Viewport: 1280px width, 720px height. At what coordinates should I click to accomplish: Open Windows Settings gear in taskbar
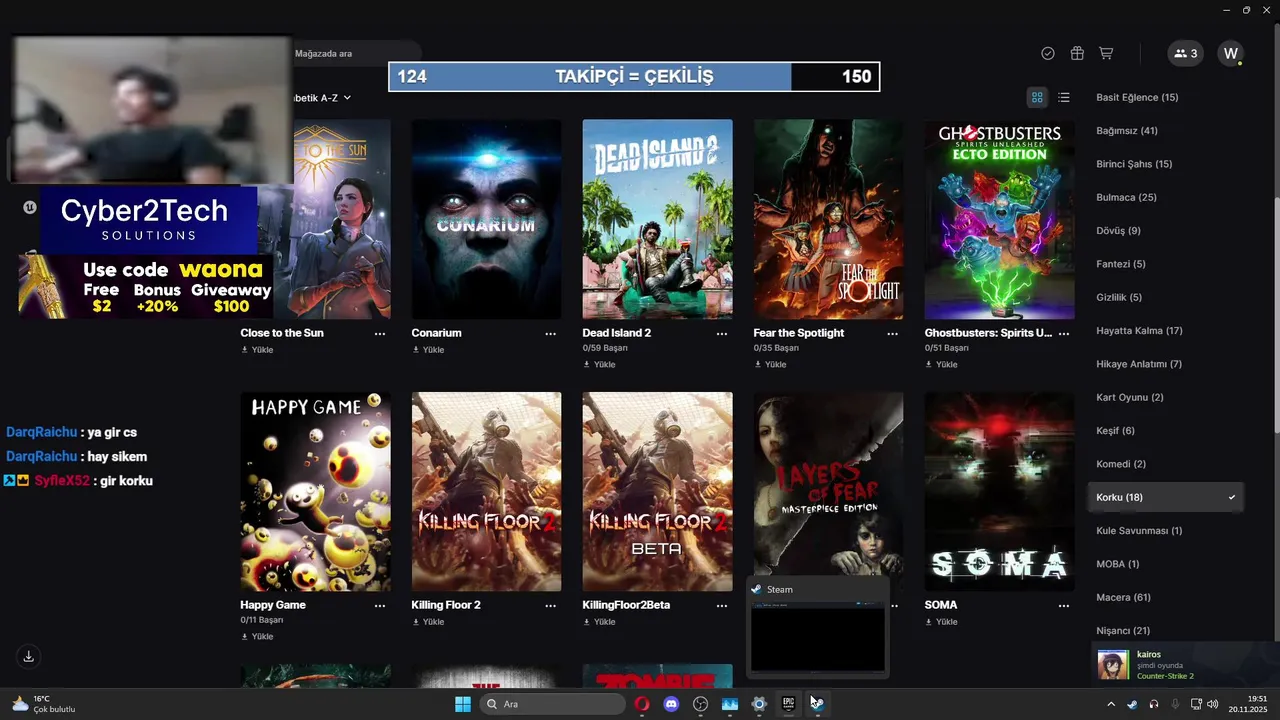[x=759, y=704]
